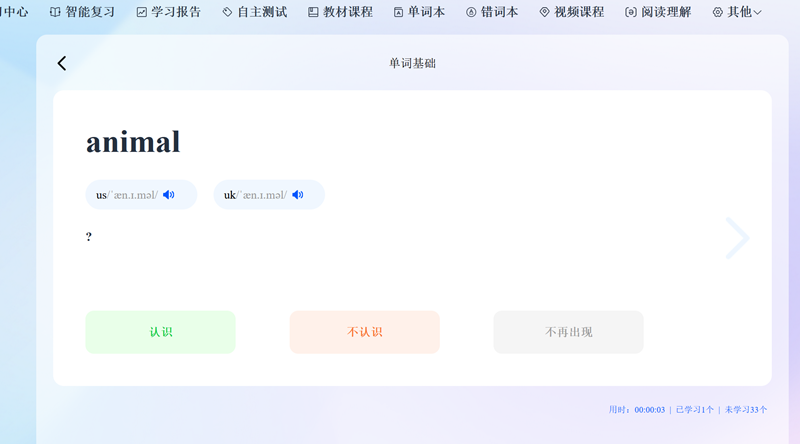The height and width of the screenshot is (444, 800).
Task: Click the 视频课程 icon
Action: pyautogui.click(x=544, y=12)
